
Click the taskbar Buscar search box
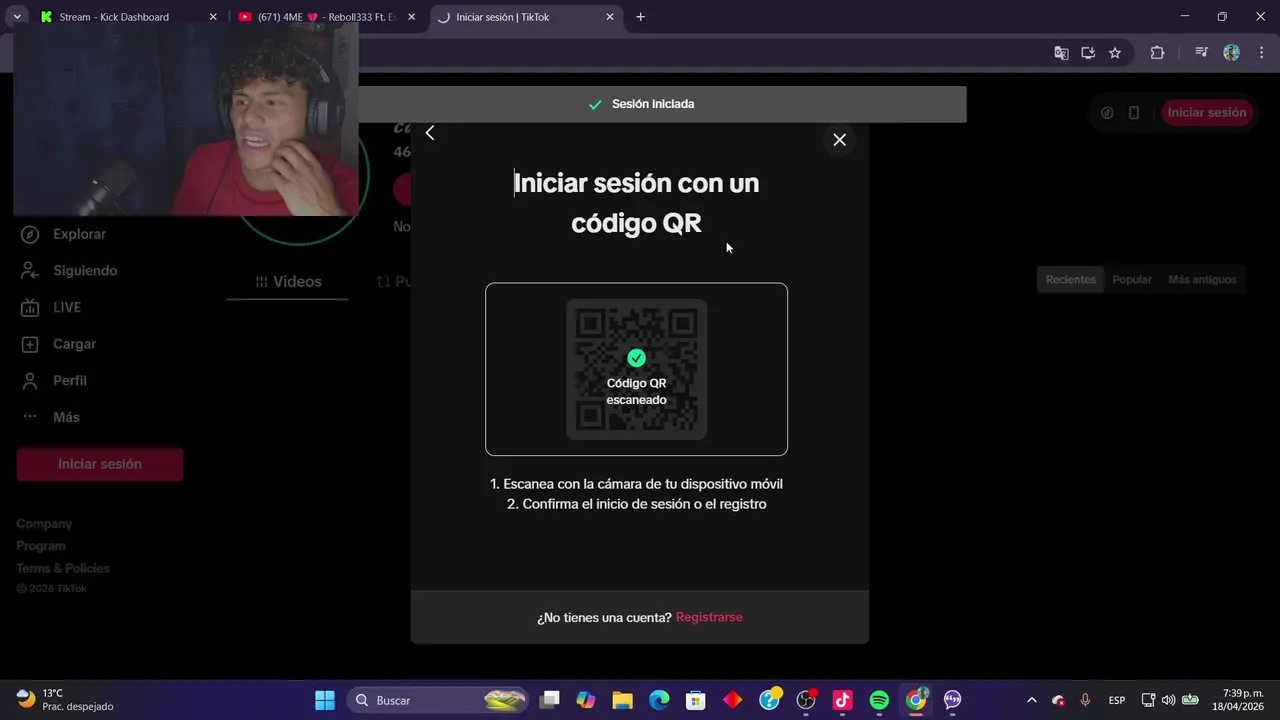[438, 700]
